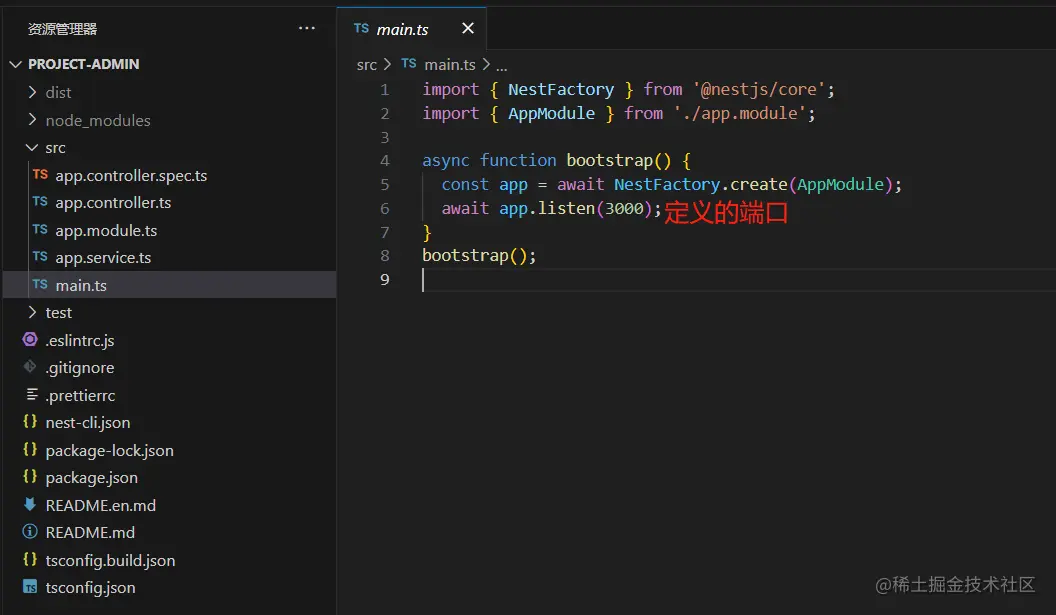Click the braces icon beside nest-cli.json
1056x615 pixels.
coord(30,422)
